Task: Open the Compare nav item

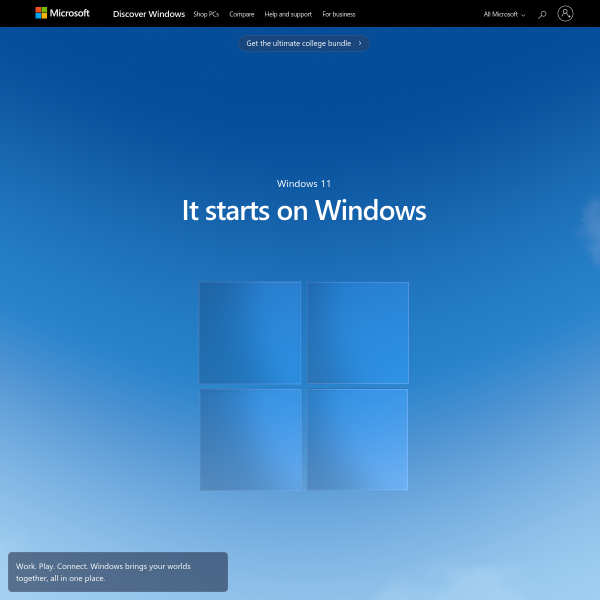Action: (241, 14)
